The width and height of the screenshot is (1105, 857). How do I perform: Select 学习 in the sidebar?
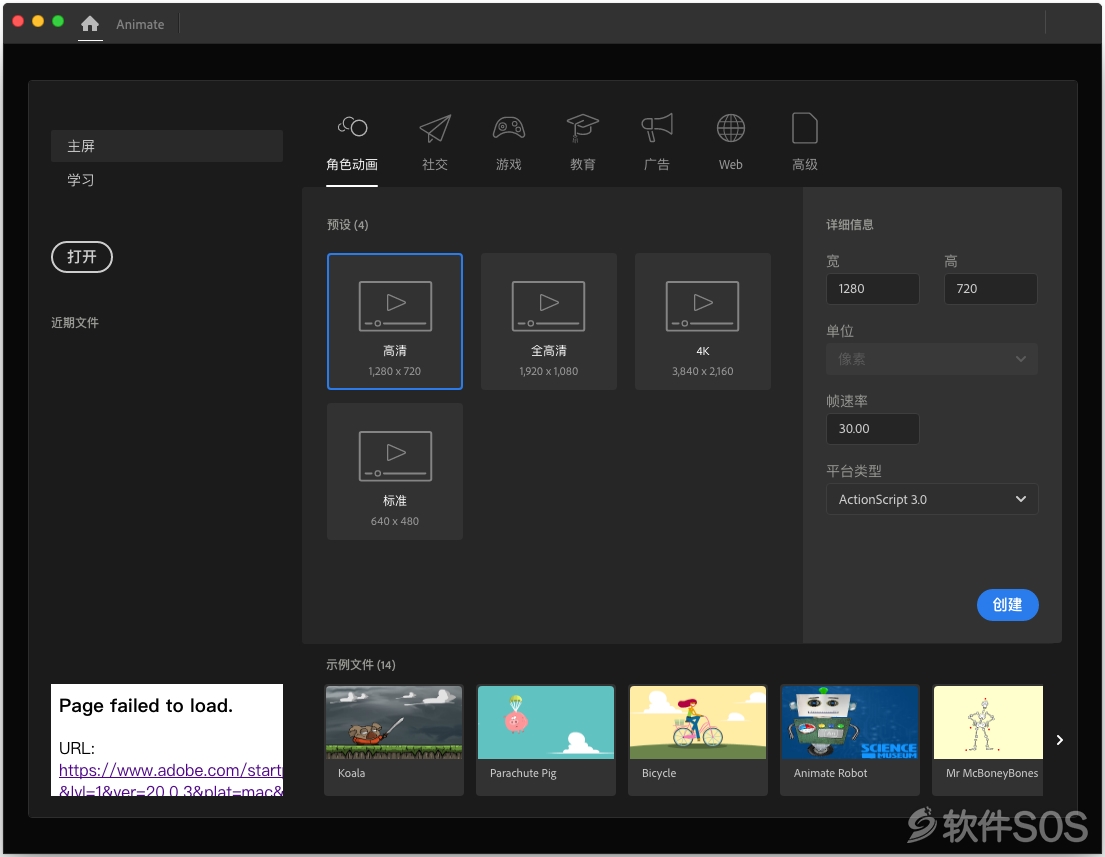tap(80, 180)
